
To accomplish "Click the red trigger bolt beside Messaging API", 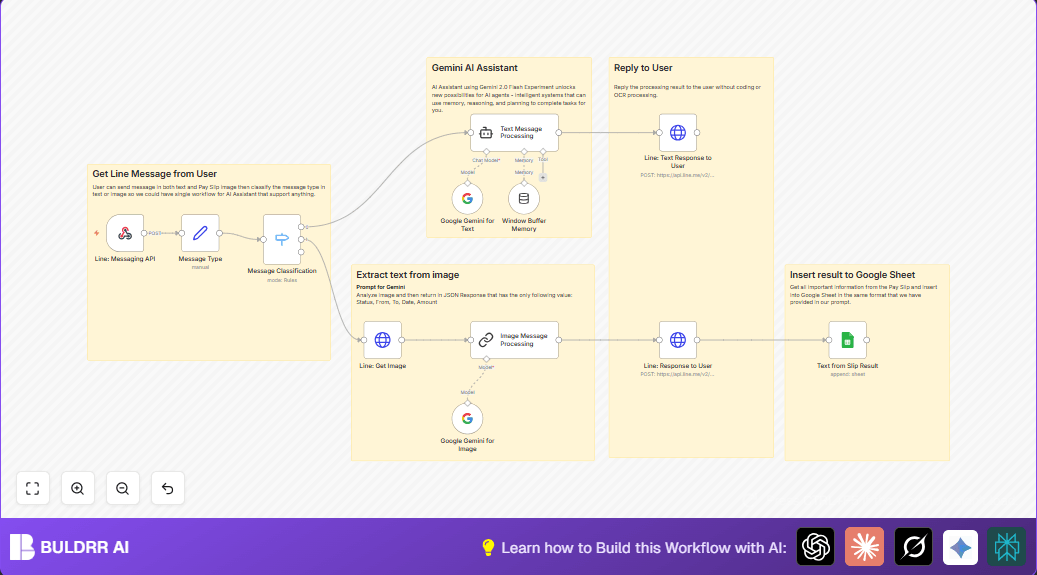I will click(97, 233).
